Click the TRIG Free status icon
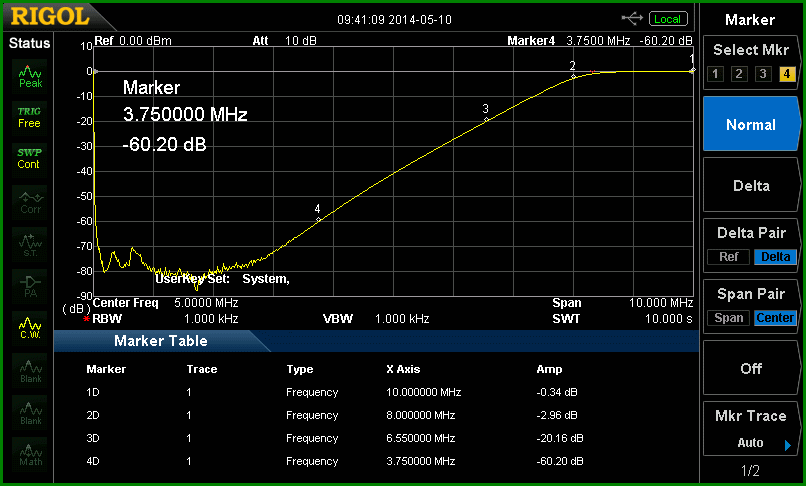Viewport: 806px width, 486px height. 30,117
